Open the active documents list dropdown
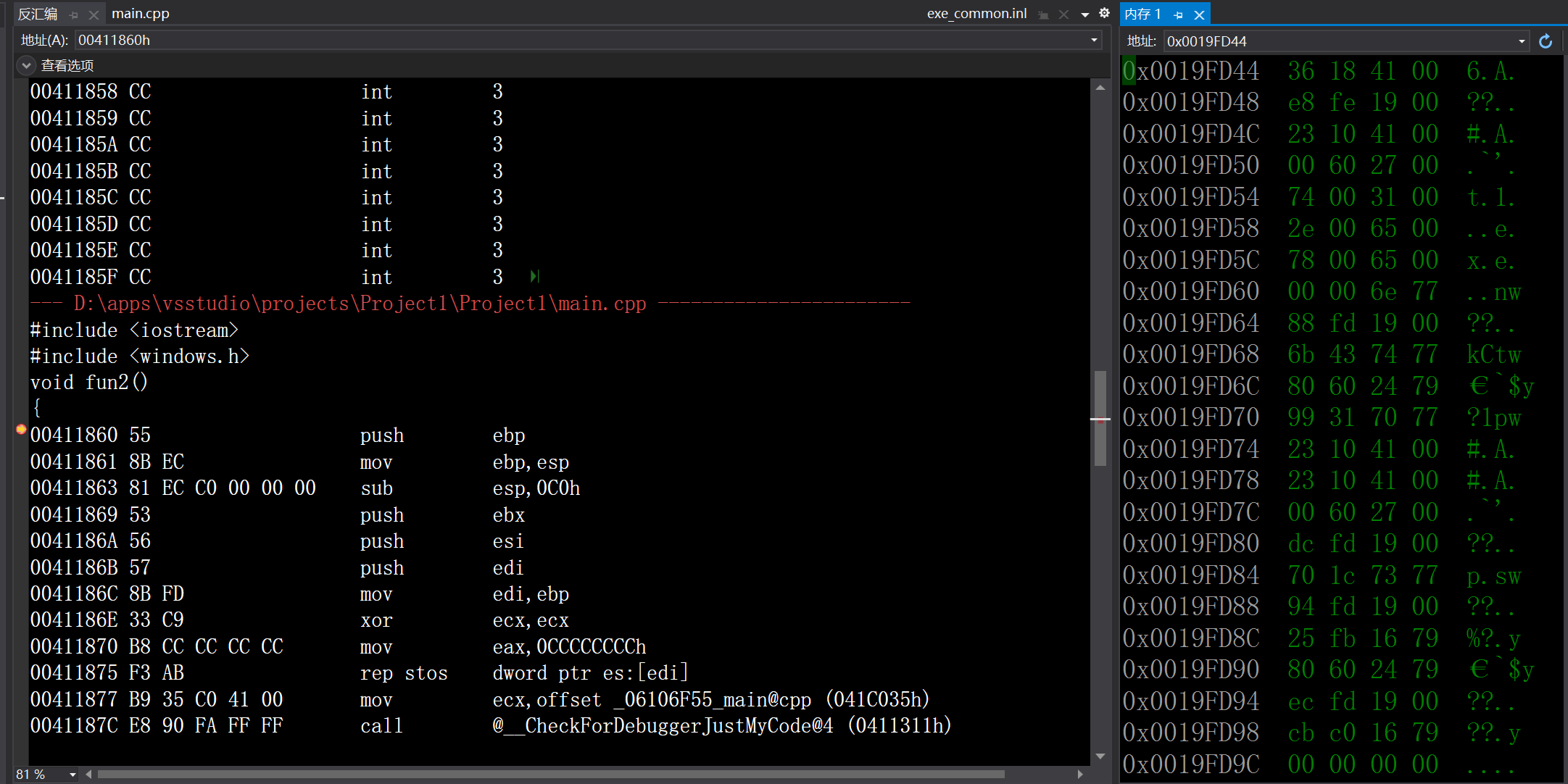Viewport: 1568px width, 784px height. [1085, 14]
